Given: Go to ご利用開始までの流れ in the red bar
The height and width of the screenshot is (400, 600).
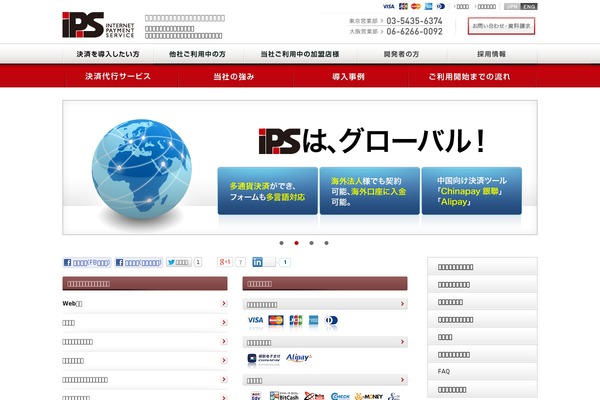Looking at the screenshot, I should (469, 76).
